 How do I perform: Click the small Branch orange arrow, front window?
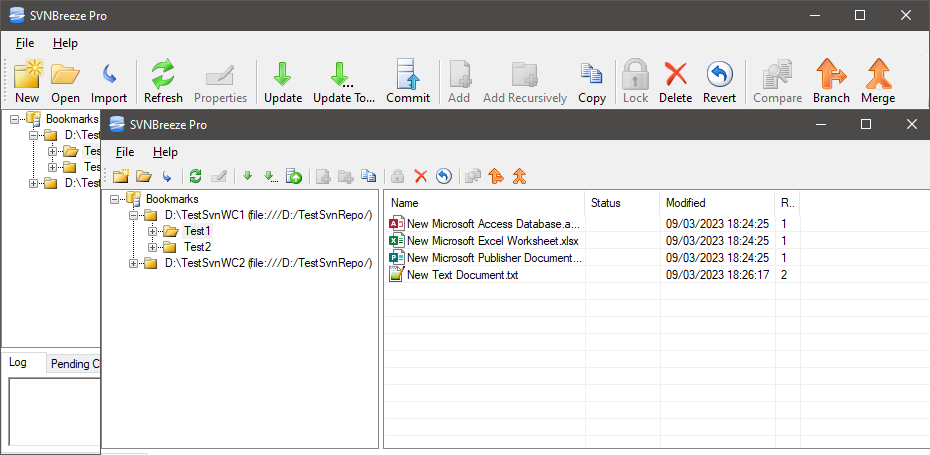[496, 176]
